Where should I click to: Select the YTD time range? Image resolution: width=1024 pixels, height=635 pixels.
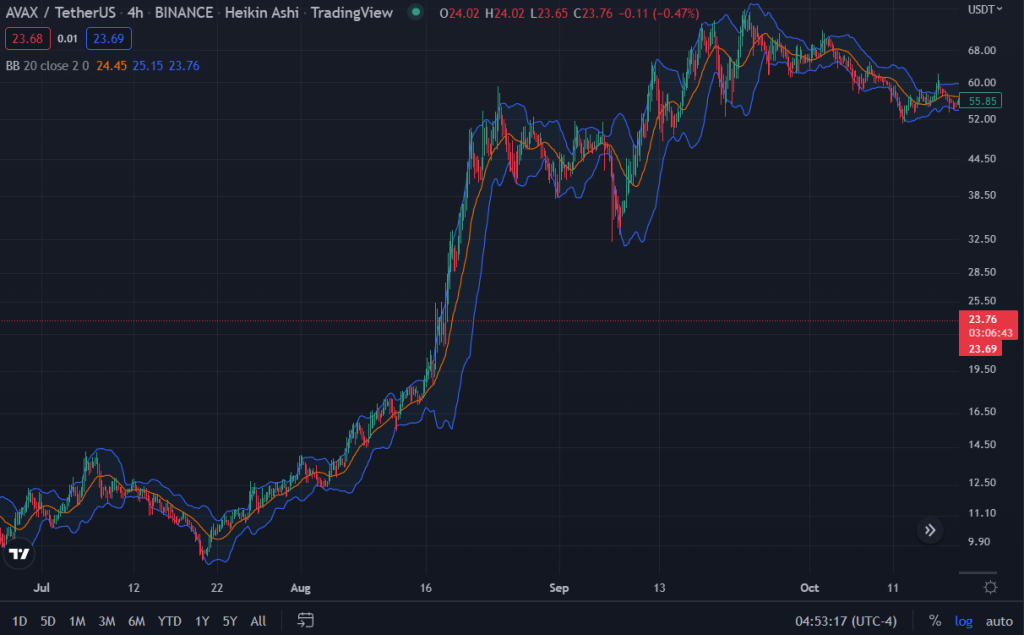tap(169, 621)
